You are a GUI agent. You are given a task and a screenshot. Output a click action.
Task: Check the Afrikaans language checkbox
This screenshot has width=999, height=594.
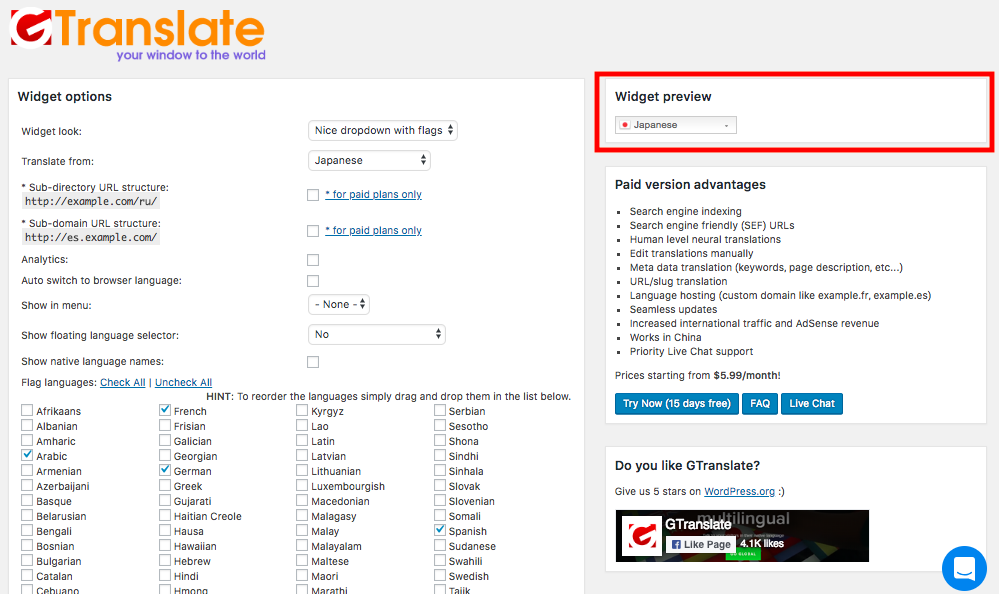coord(27,410)
